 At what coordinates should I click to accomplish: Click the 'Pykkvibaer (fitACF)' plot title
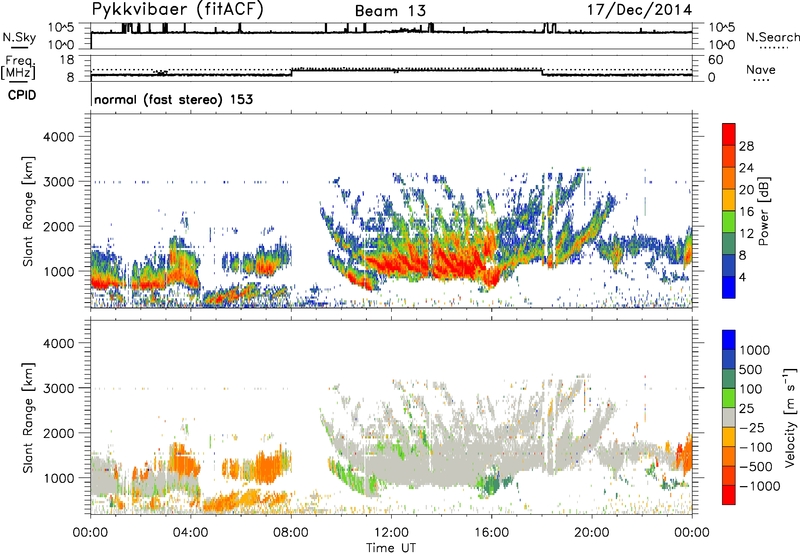point(177,10)
